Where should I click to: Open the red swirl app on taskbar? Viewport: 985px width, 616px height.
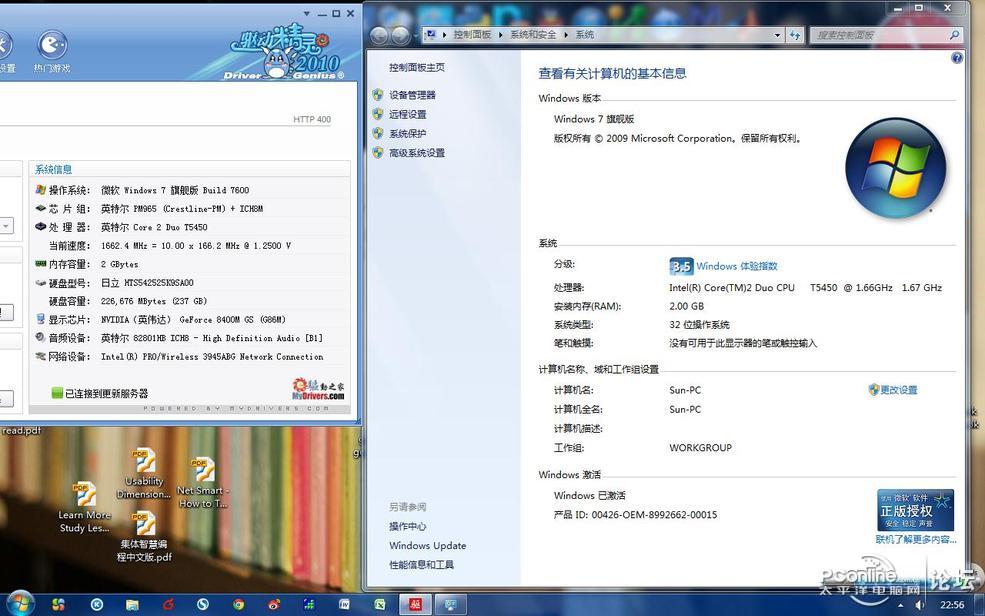pyautogui.click(x=168, y=605)
